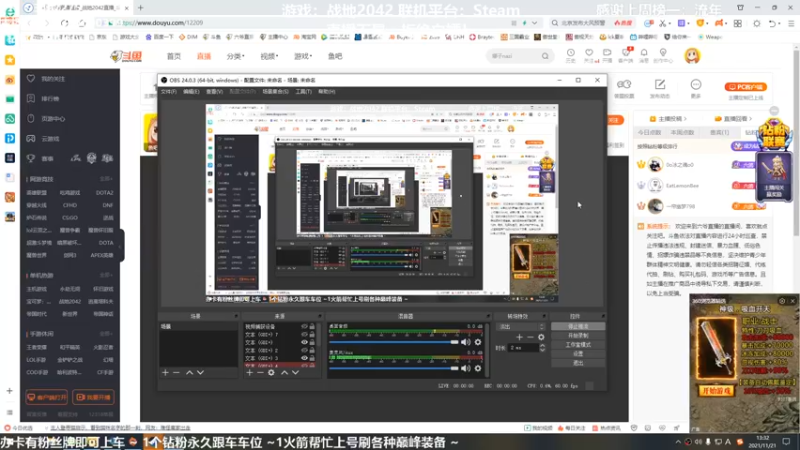Open desktop audio settings gear

(478, 342)
